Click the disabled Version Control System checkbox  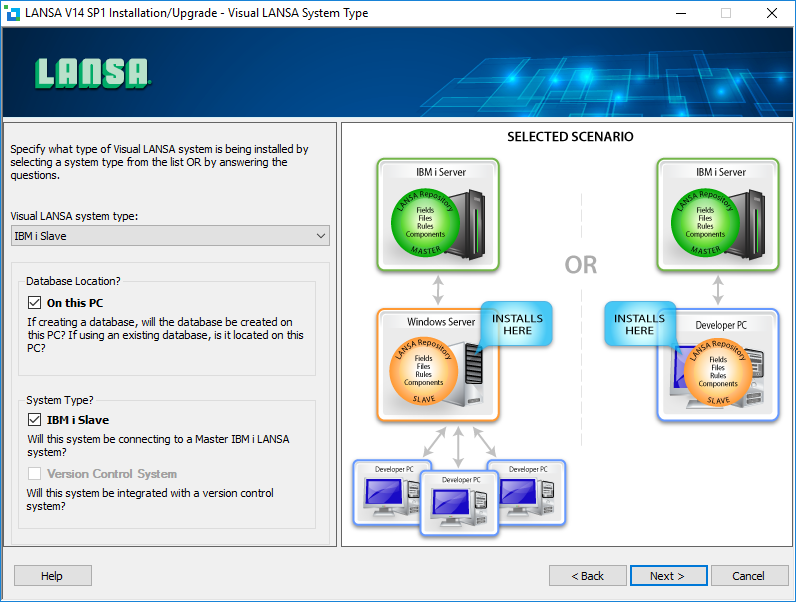[x=35, y=474]
